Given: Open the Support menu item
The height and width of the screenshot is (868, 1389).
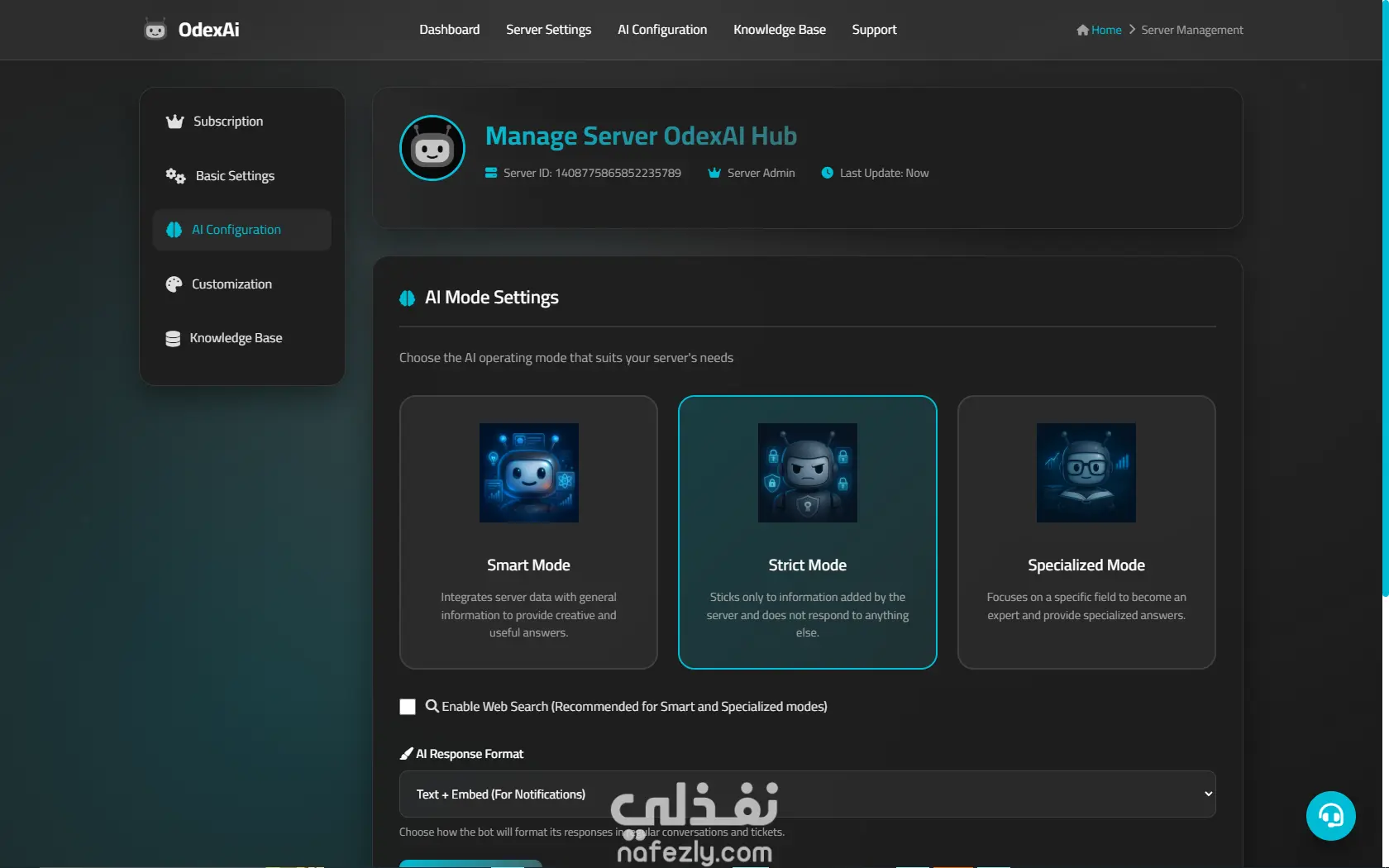Looking at the screenshot, I should 875,30.
